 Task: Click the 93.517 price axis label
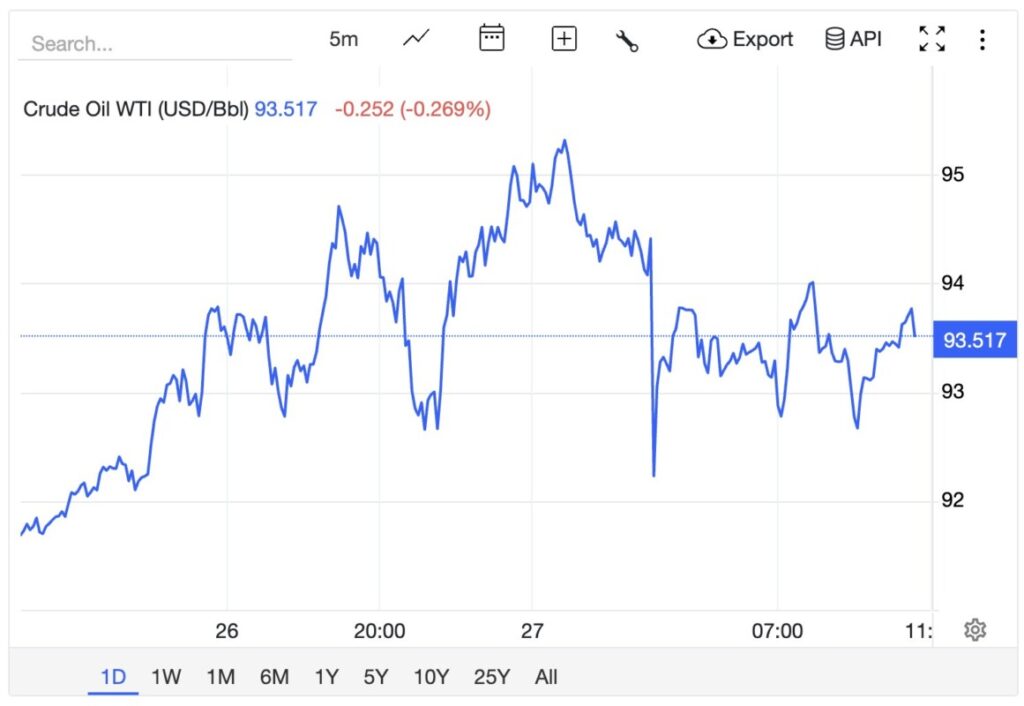pyautogui.click(x=975, y=340)
